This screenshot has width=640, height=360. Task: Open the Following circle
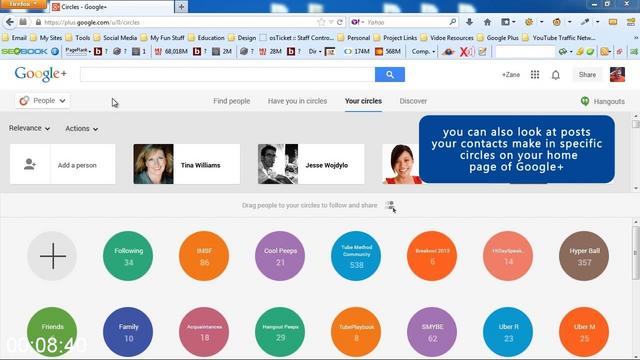pyautogui.click(x=128, y=256)
